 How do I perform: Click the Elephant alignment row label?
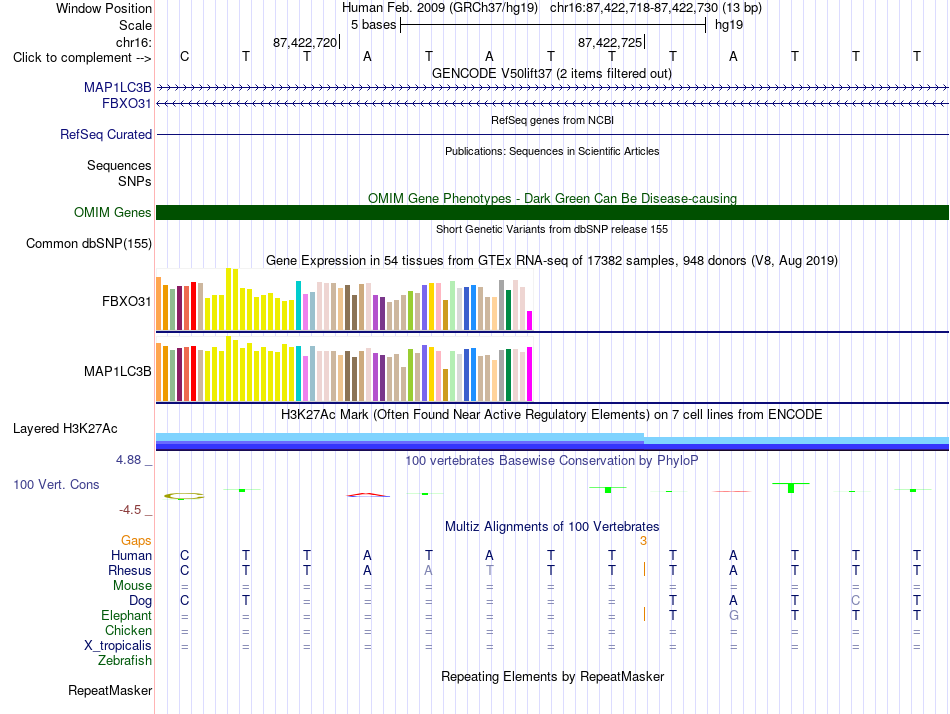126,615
